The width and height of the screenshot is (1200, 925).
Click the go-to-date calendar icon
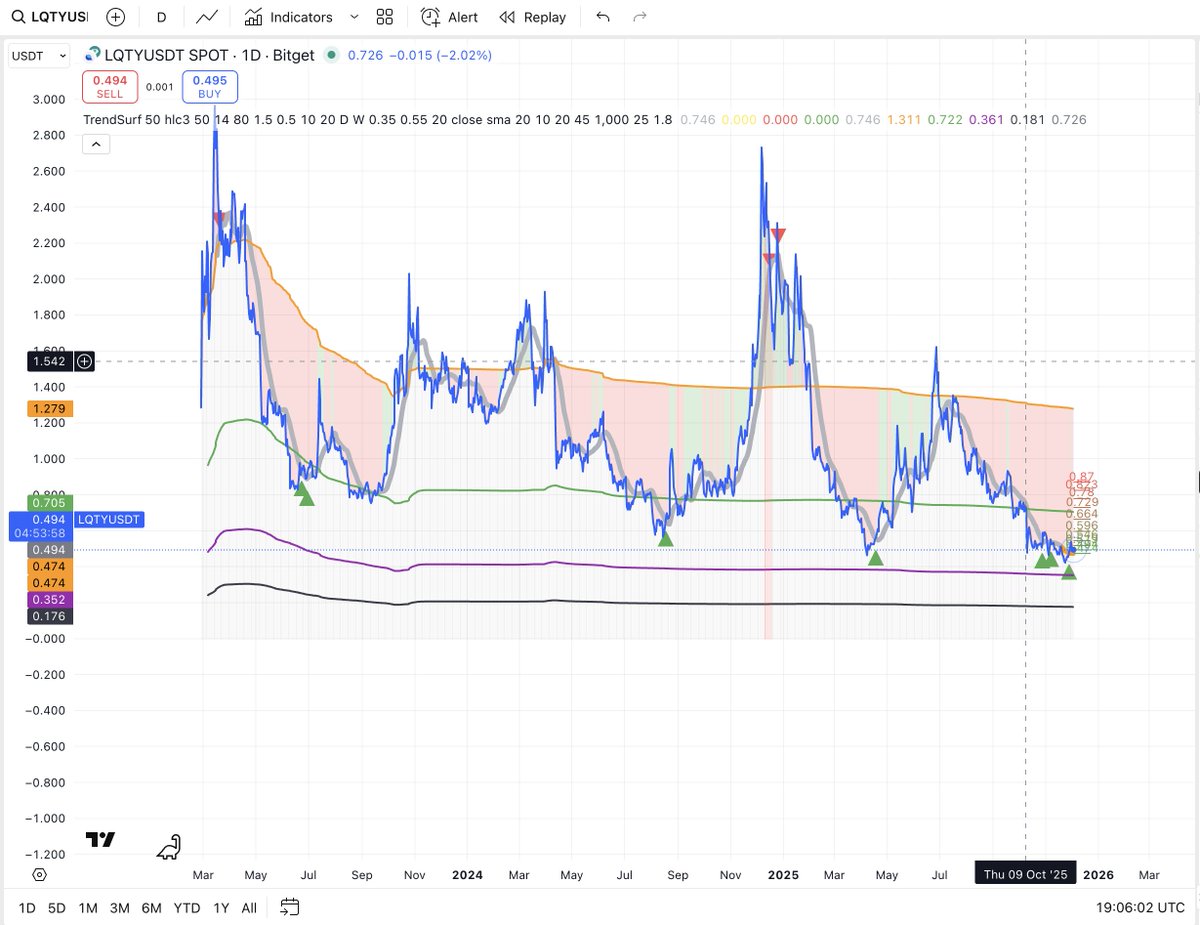(x=289, y=908)
